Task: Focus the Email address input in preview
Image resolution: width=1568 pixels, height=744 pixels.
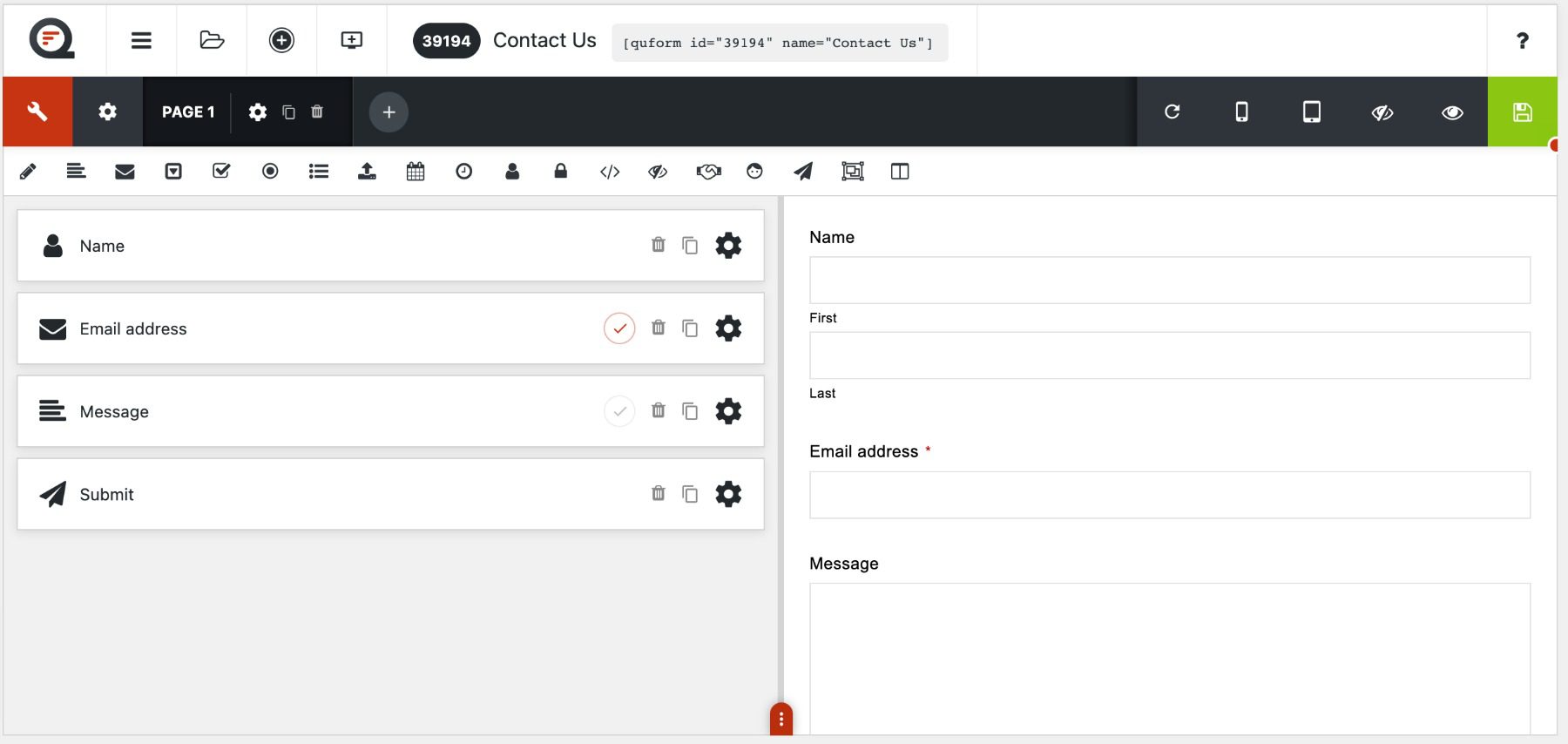Action: click(x=1170, y=495)
